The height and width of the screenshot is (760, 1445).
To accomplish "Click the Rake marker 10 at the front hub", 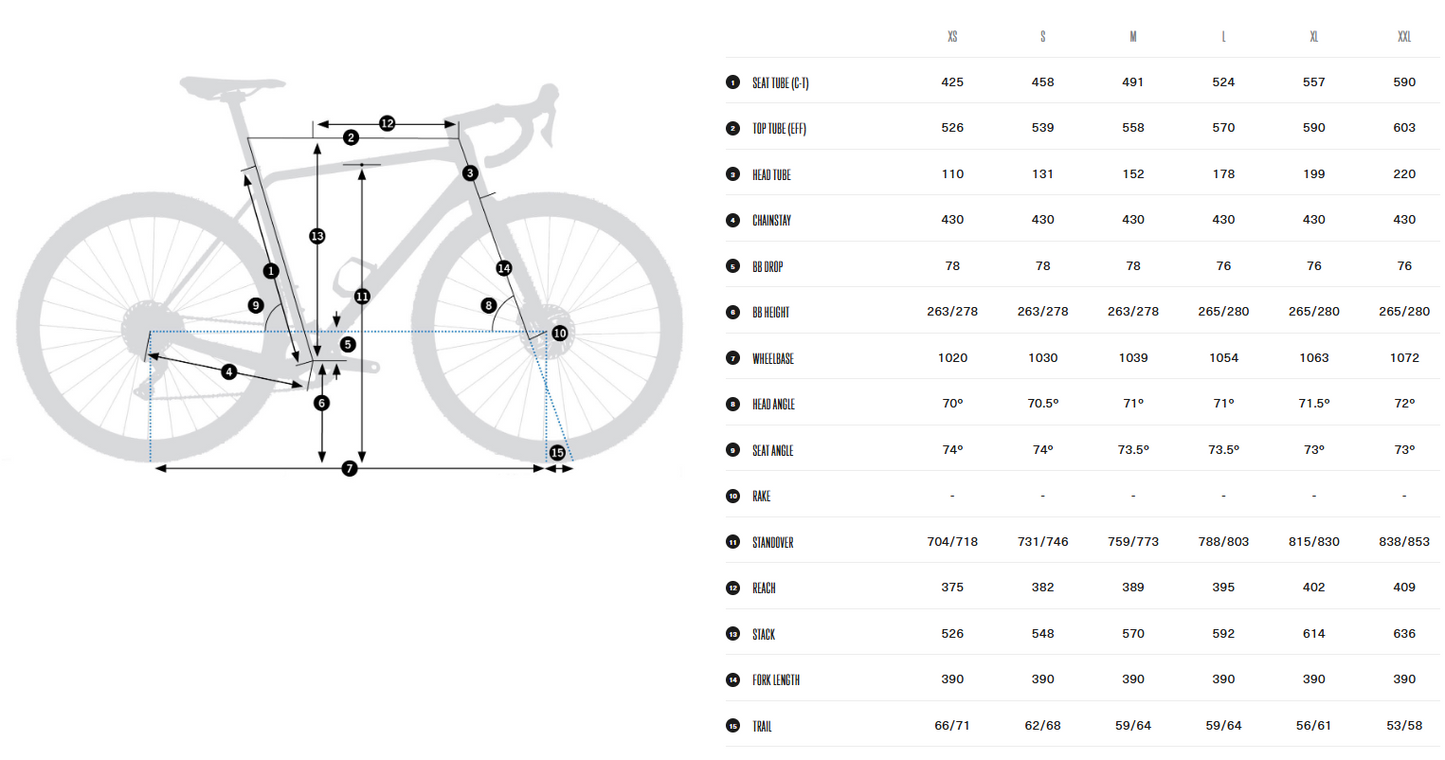I will pos(559,333).
